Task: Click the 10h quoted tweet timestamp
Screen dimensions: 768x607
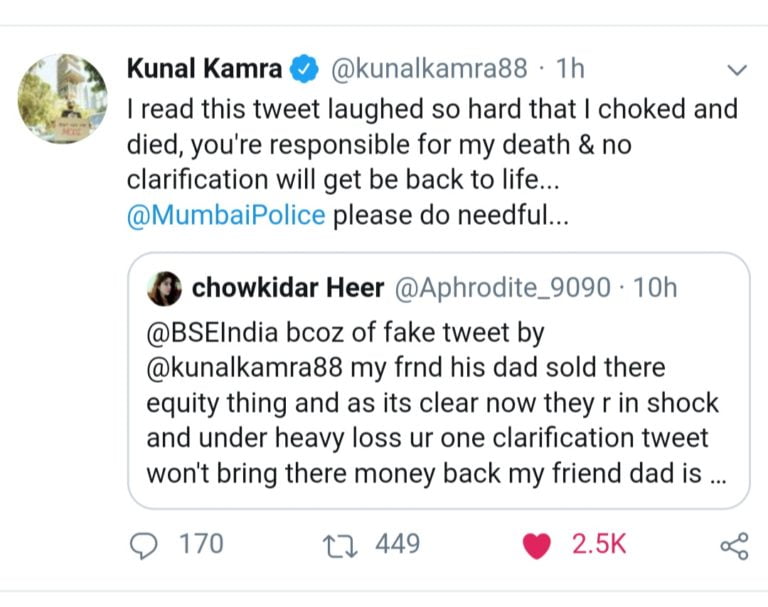Action: [655, 289]
